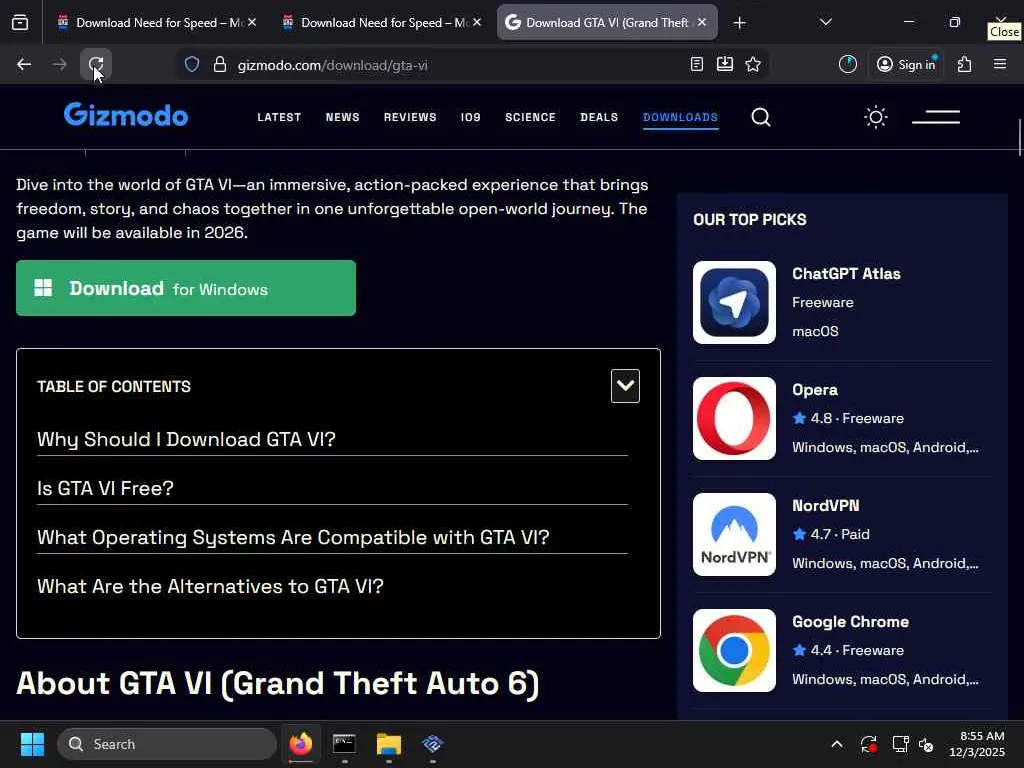Click the install/save page icon in address bar

(725, 64)
